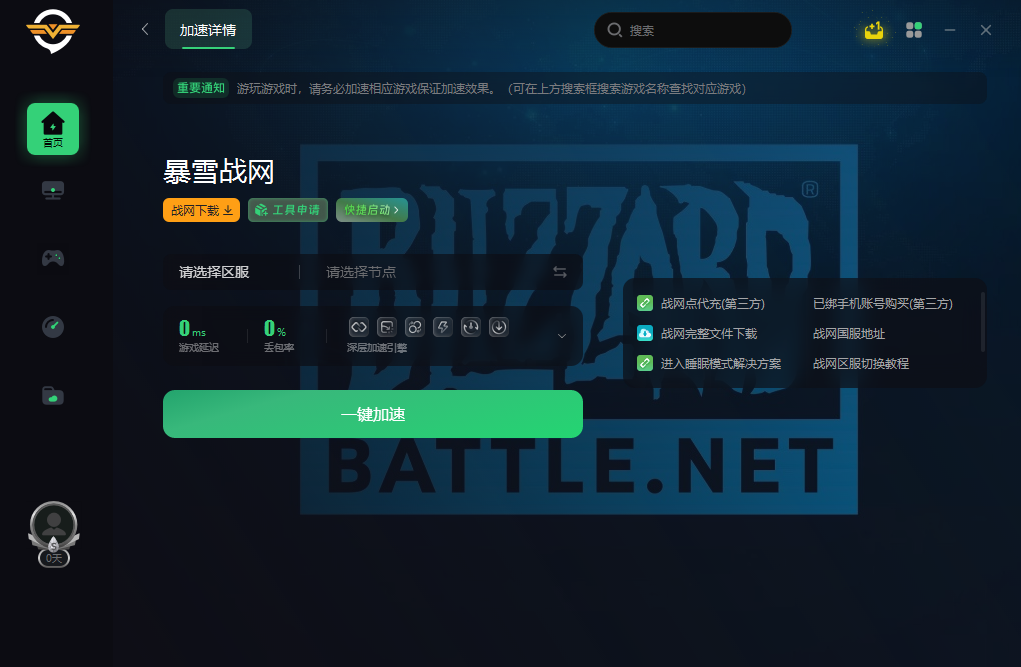Click the 工具申请 button
The height and width of the screenshot is (667, 1021).
pos(288,210)
